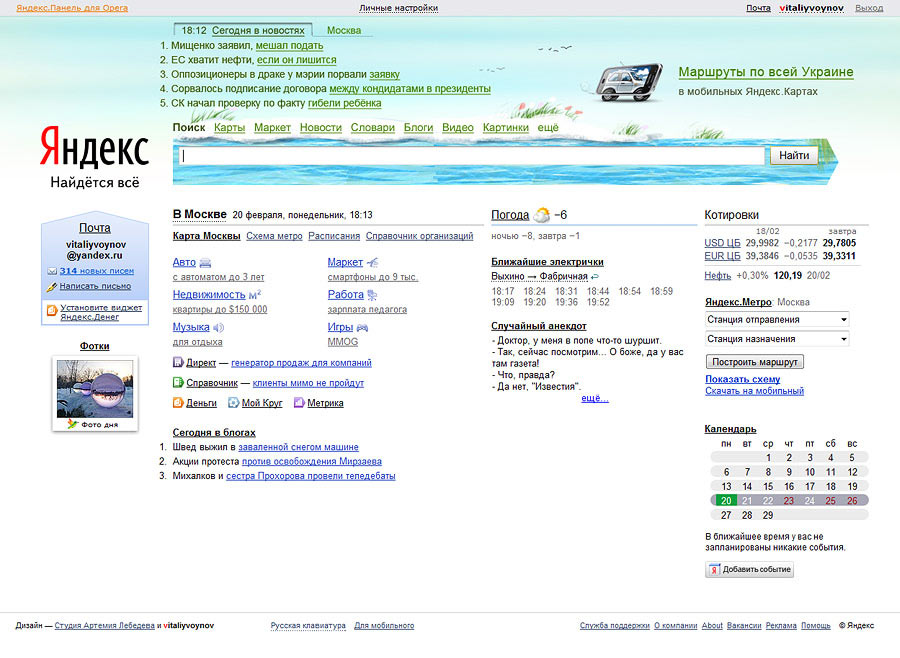This screenshot has width=900, height=658.
Task: Click the car icon next to Авто
Action: 206,261
